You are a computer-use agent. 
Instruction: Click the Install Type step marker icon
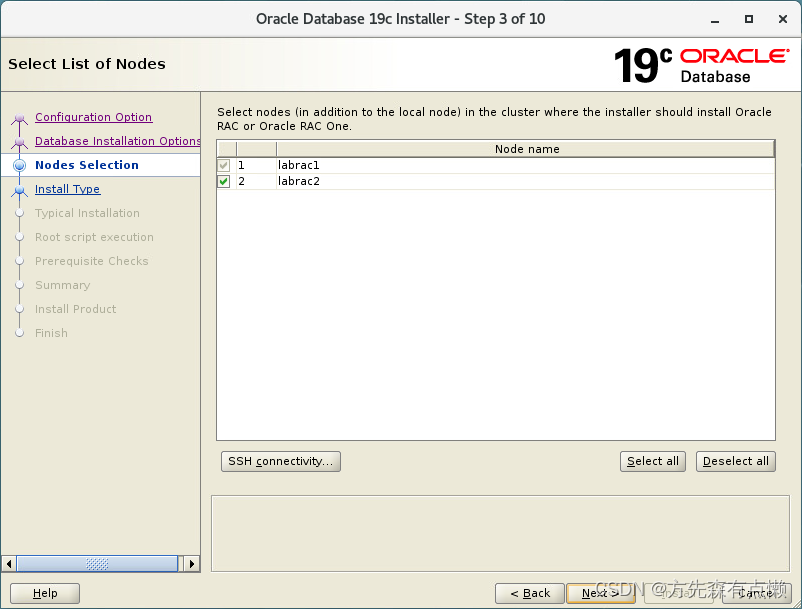[19, 191]
